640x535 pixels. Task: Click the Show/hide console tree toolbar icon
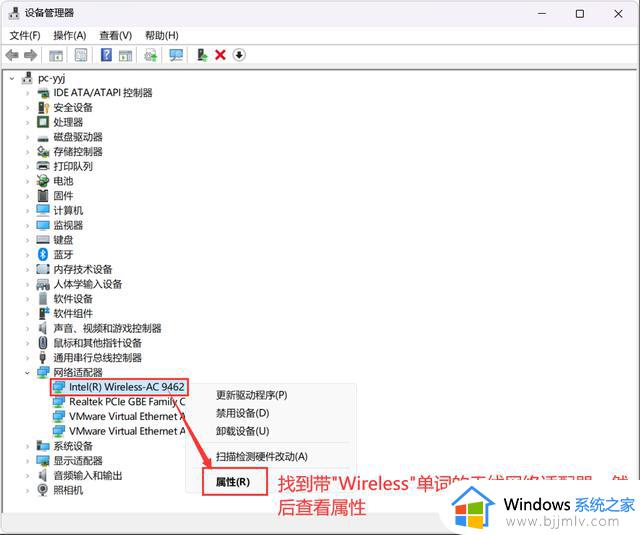click(x=56, y=55)
